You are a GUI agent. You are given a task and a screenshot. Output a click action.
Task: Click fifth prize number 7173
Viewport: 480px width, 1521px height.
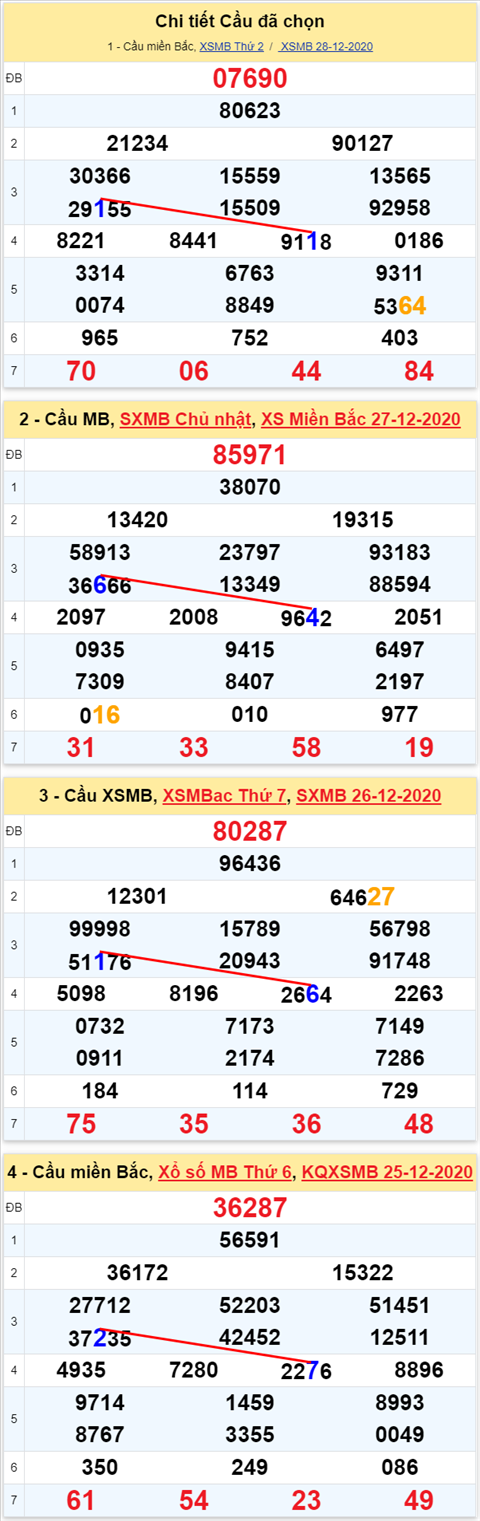250,1026
